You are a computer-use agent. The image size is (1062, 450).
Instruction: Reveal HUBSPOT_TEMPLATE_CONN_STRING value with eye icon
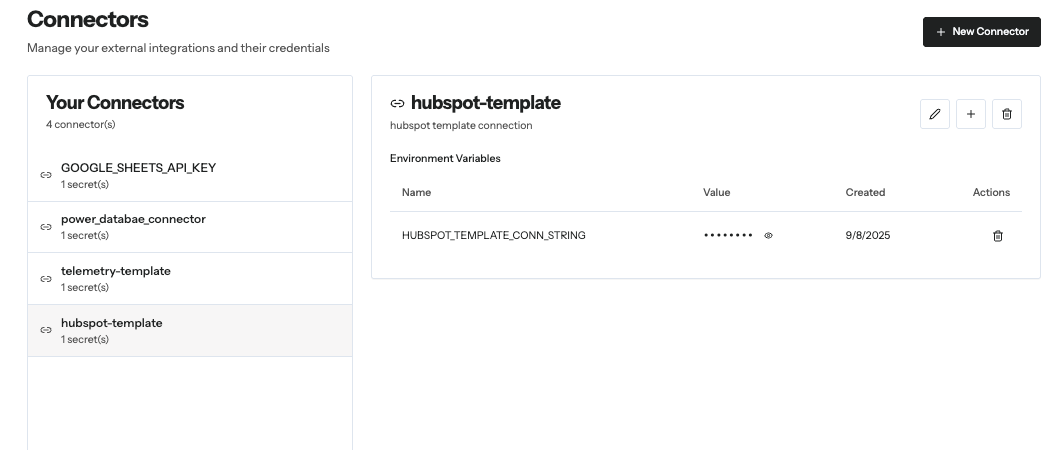pos(768,236)
